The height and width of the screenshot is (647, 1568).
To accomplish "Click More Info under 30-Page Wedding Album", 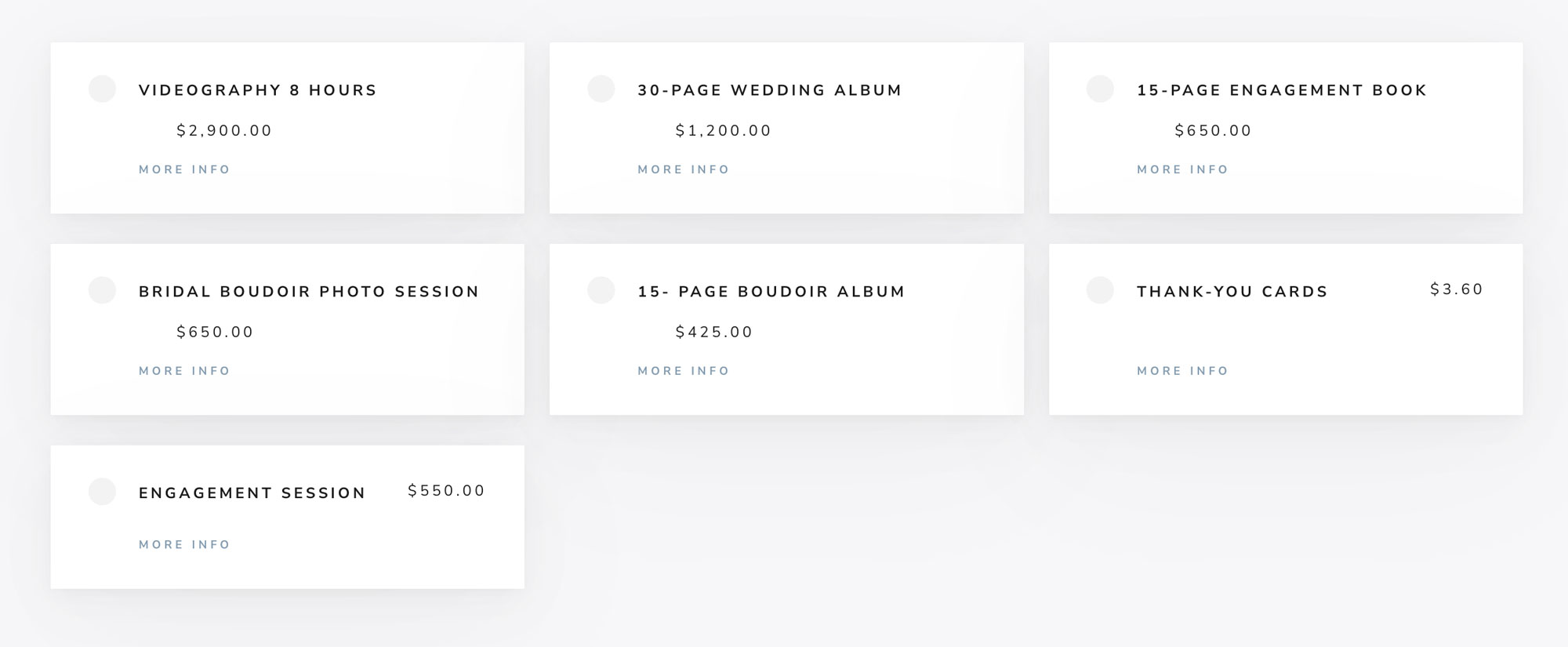I will coord(684,169).
